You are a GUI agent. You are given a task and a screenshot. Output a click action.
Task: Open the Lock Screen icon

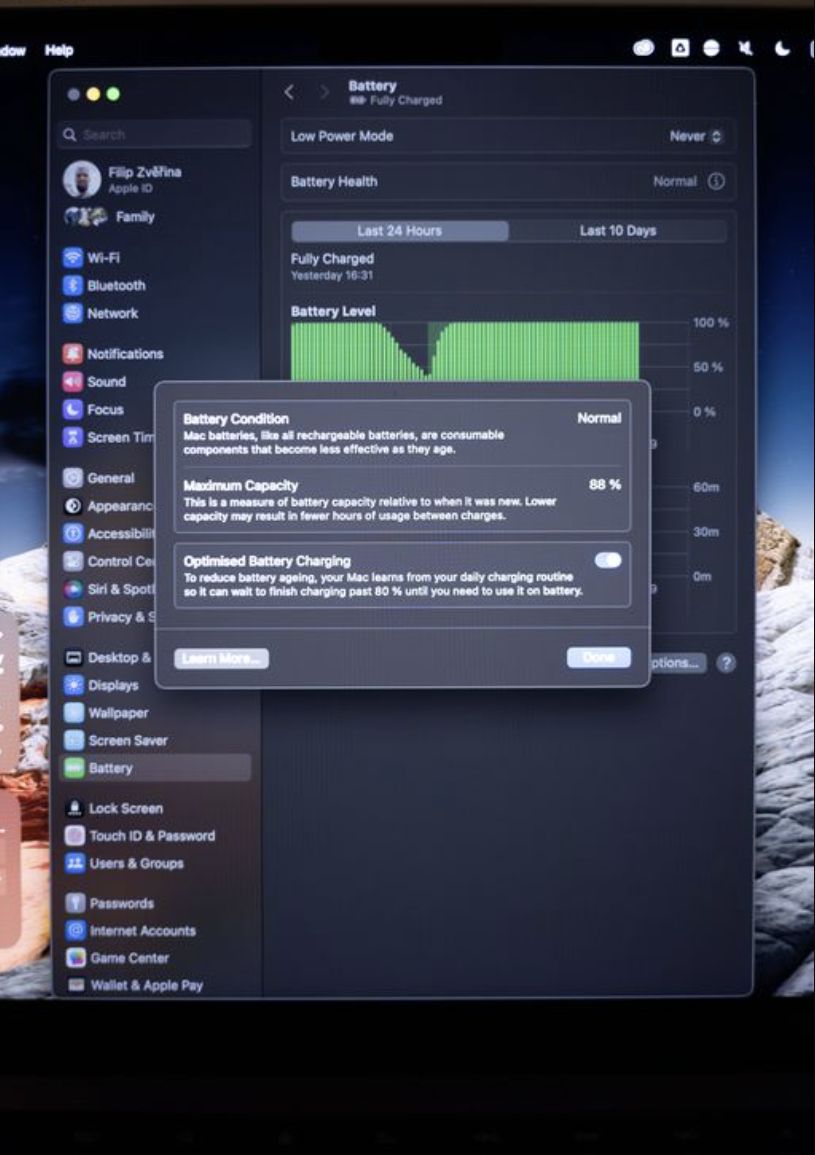[74, 808]
